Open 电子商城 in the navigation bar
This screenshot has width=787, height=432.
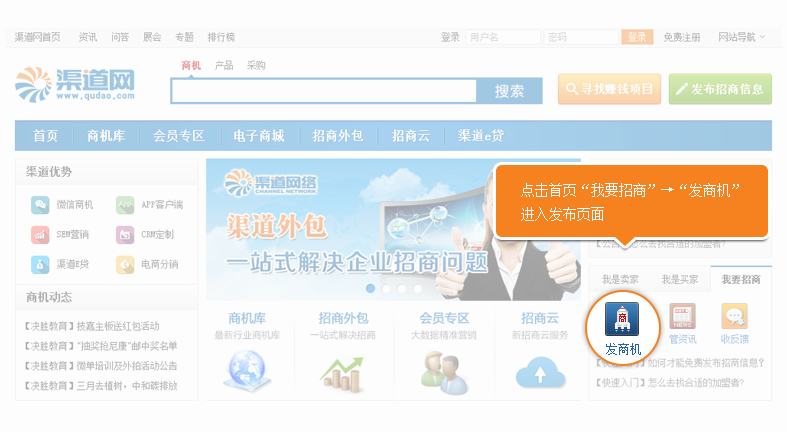click(x=259, y=135)
